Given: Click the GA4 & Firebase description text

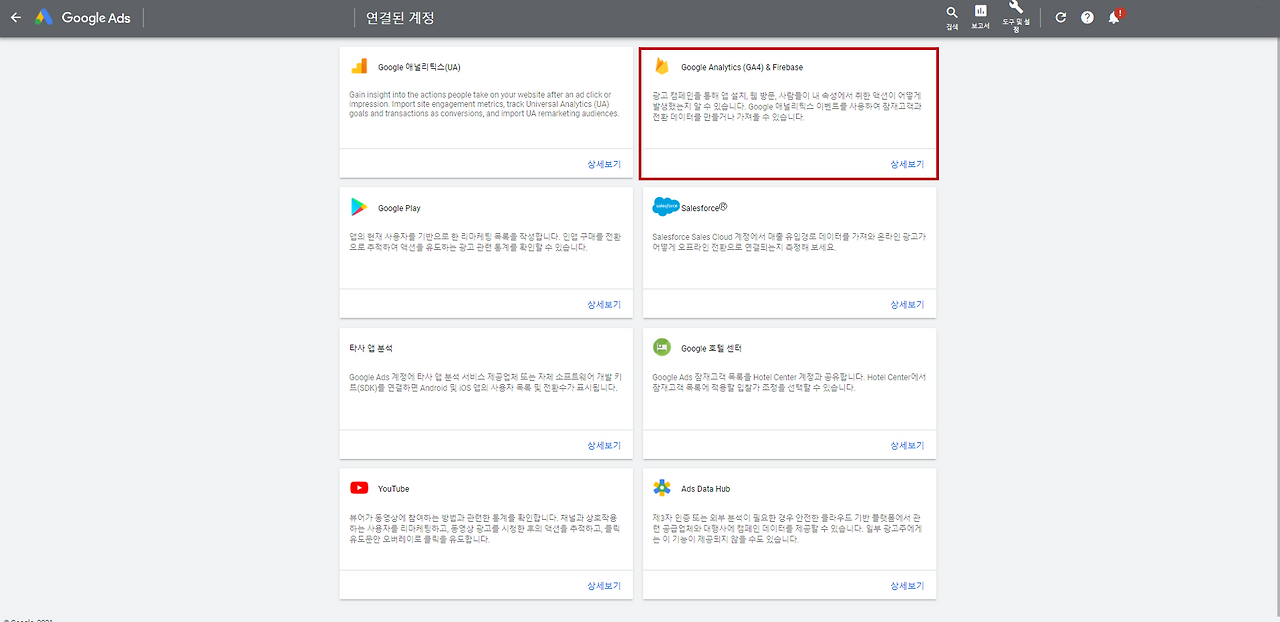Looking at the screenshot, I should point(789,105).
